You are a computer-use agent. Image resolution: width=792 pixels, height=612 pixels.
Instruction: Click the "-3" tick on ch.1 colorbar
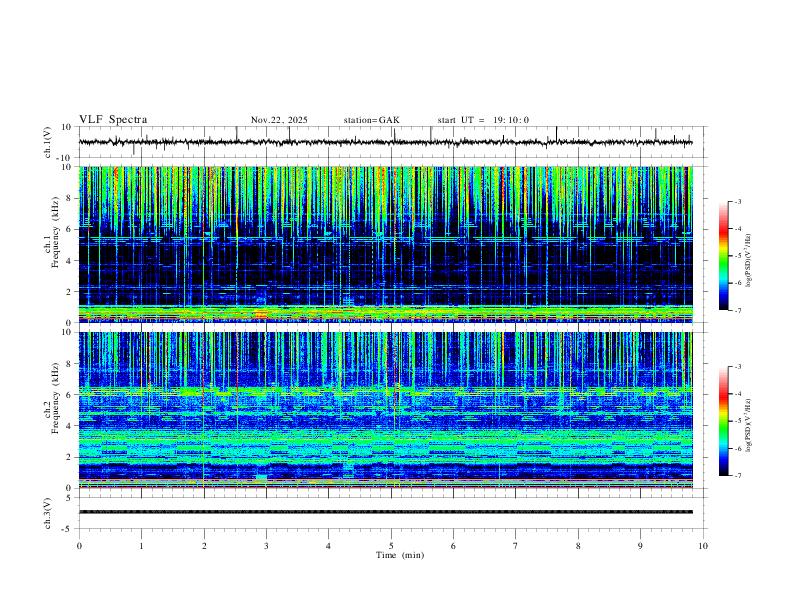pyautogui.click(x=737, y=201)
